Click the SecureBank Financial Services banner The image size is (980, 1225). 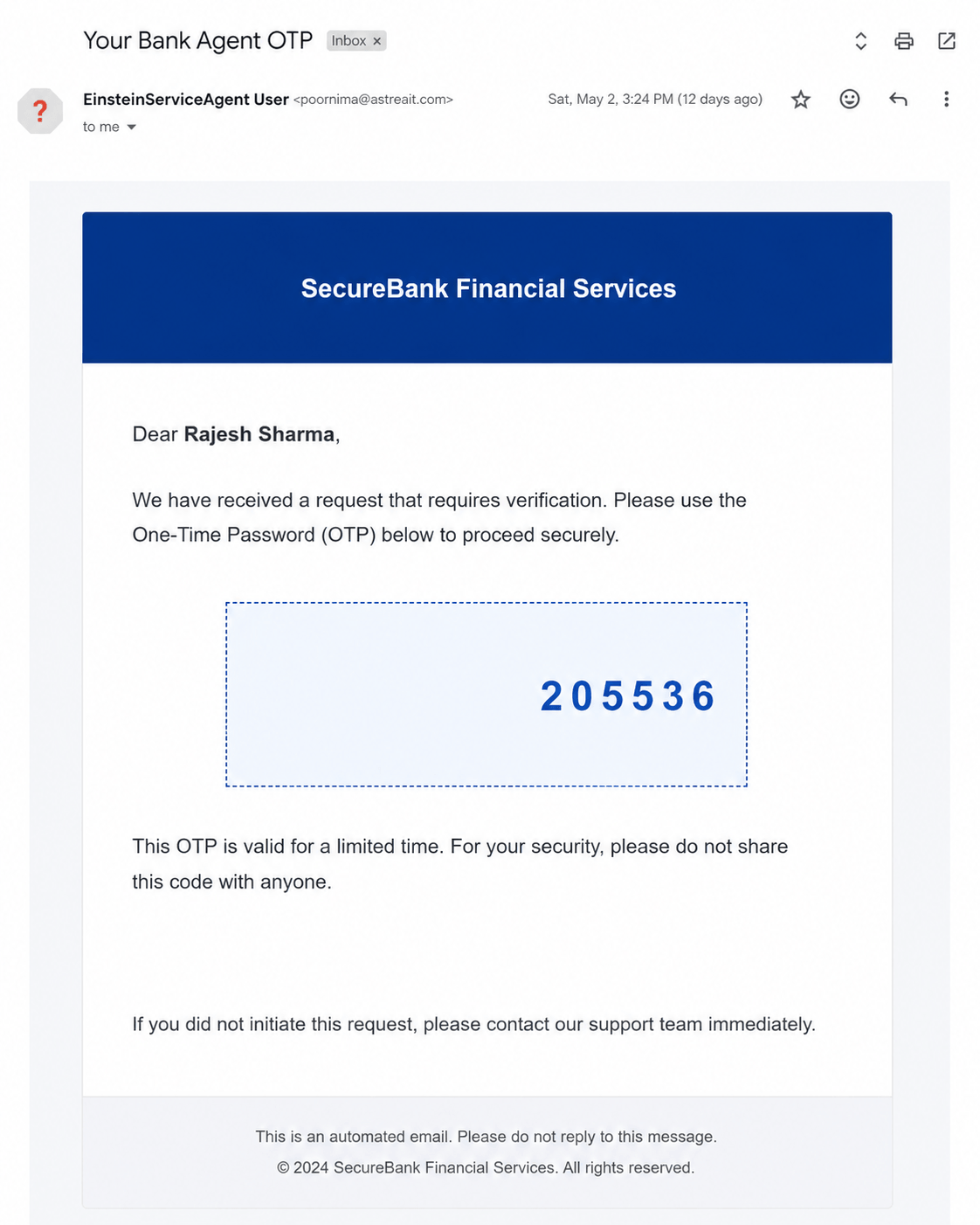[487, 287]
